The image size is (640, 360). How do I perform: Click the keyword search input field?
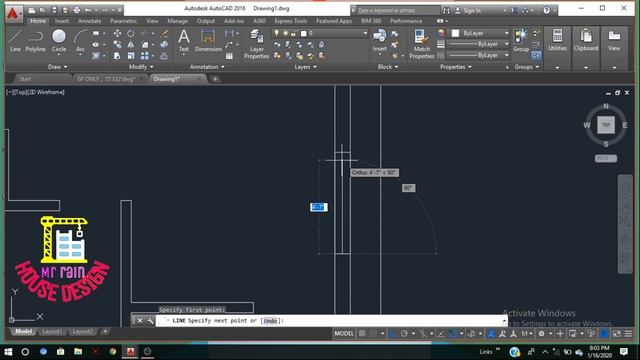(x=398, y=11)
